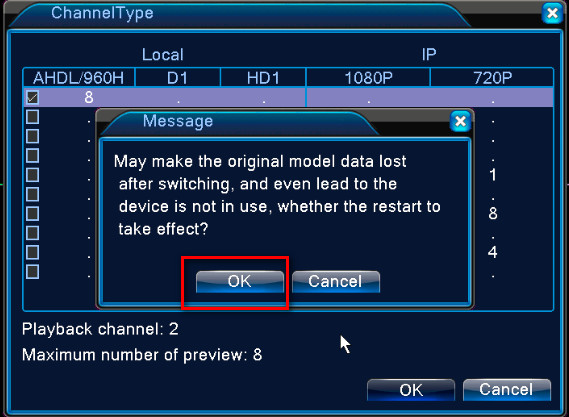Select the AHDL/960H column header

[x=79, y=78]
